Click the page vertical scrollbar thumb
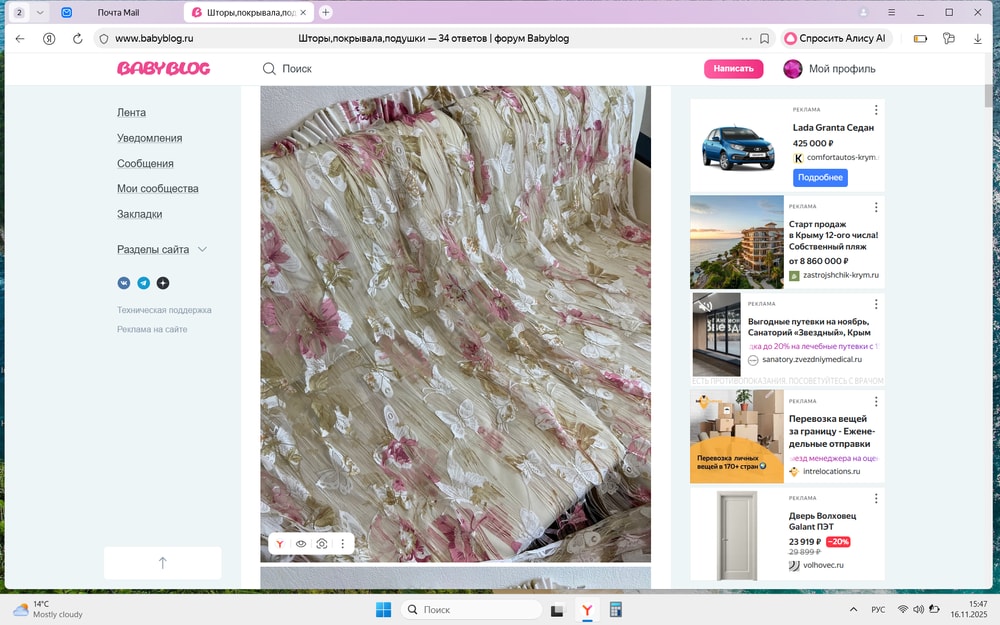Image resolution: width=1000 pixels, height=625 pixels. (988, 95)
